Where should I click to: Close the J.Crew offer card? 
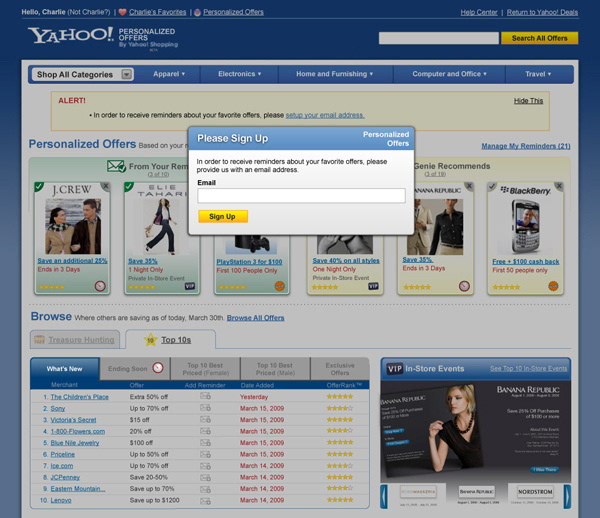click(106, 186)
